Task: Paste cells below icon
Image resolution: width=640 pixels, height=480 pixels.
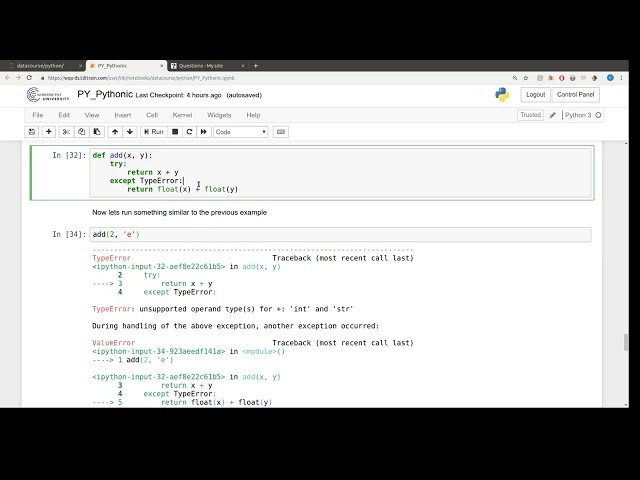Action: pos(97,132)
